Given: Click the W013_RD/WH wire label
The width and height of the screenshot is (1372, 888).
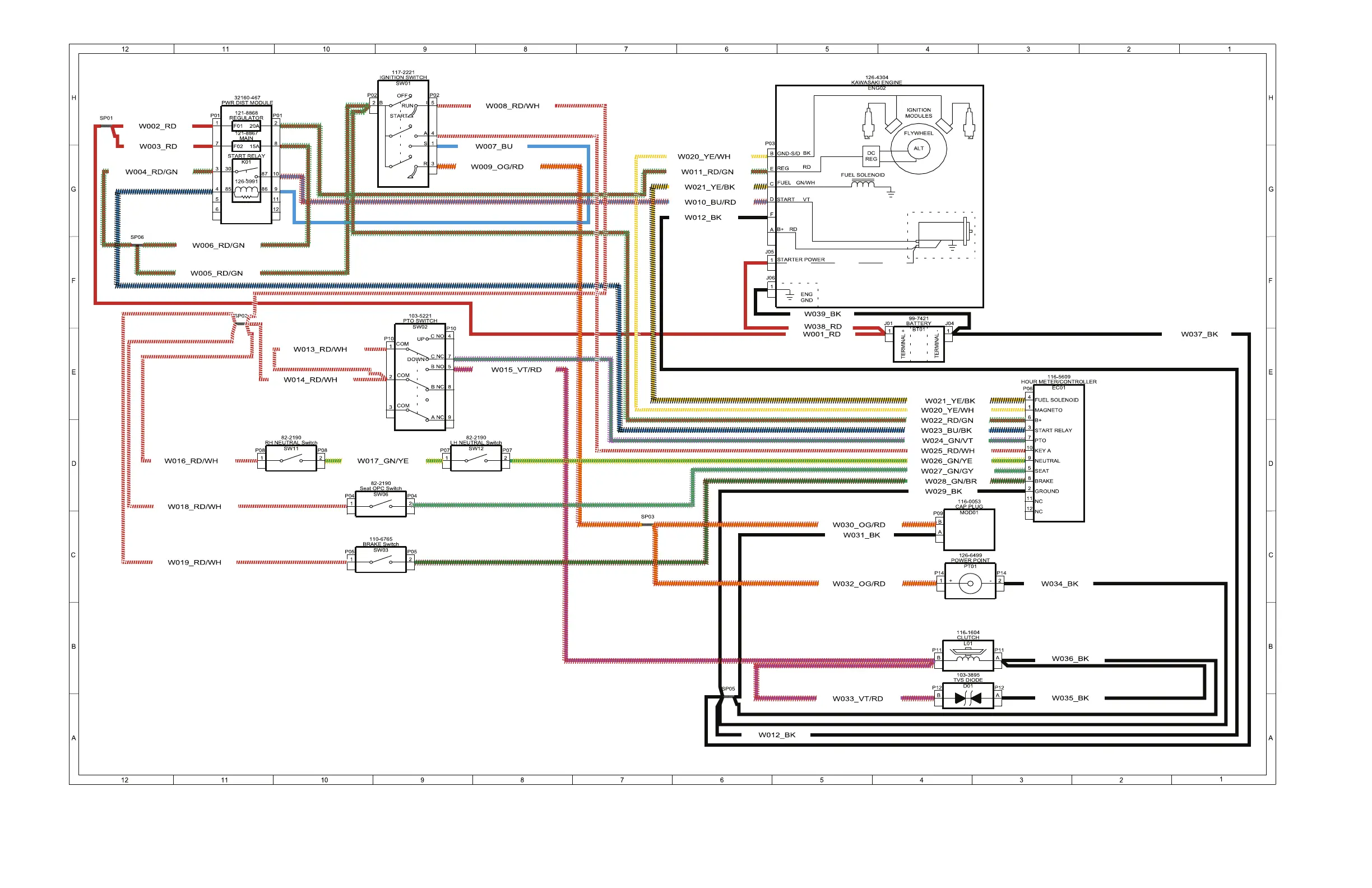Looking at the screenshot, I should coord(320,349).
